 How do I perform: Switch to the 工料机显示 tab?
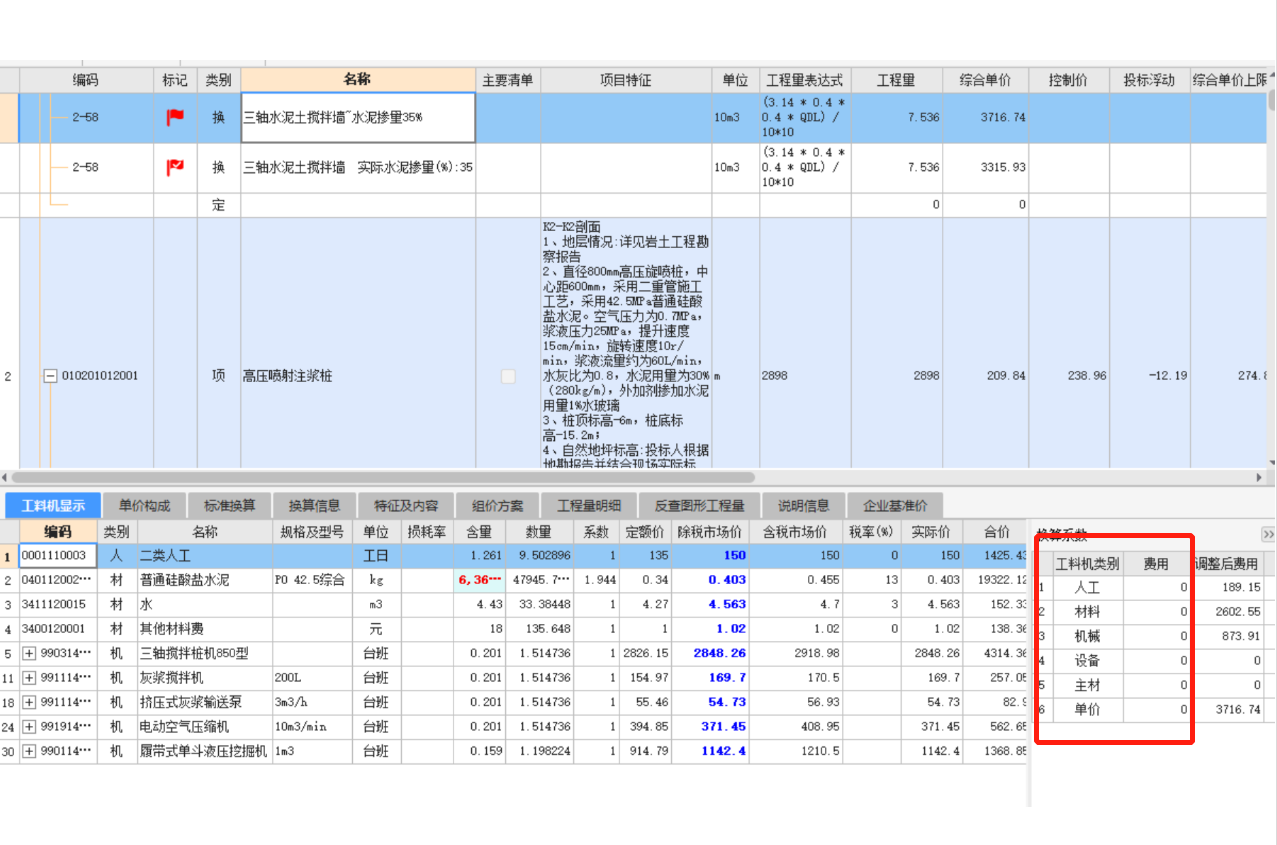coord(52,505)
